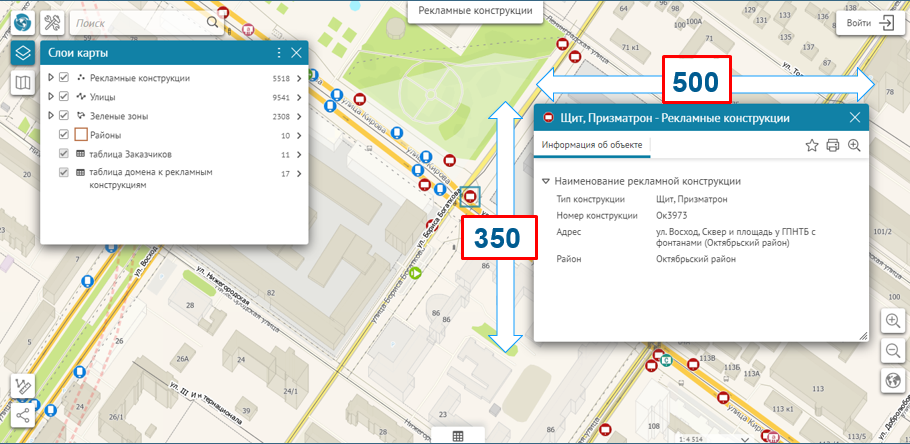Print object info with printer icon
910x444 pixels.
click(x=832, y=146)
